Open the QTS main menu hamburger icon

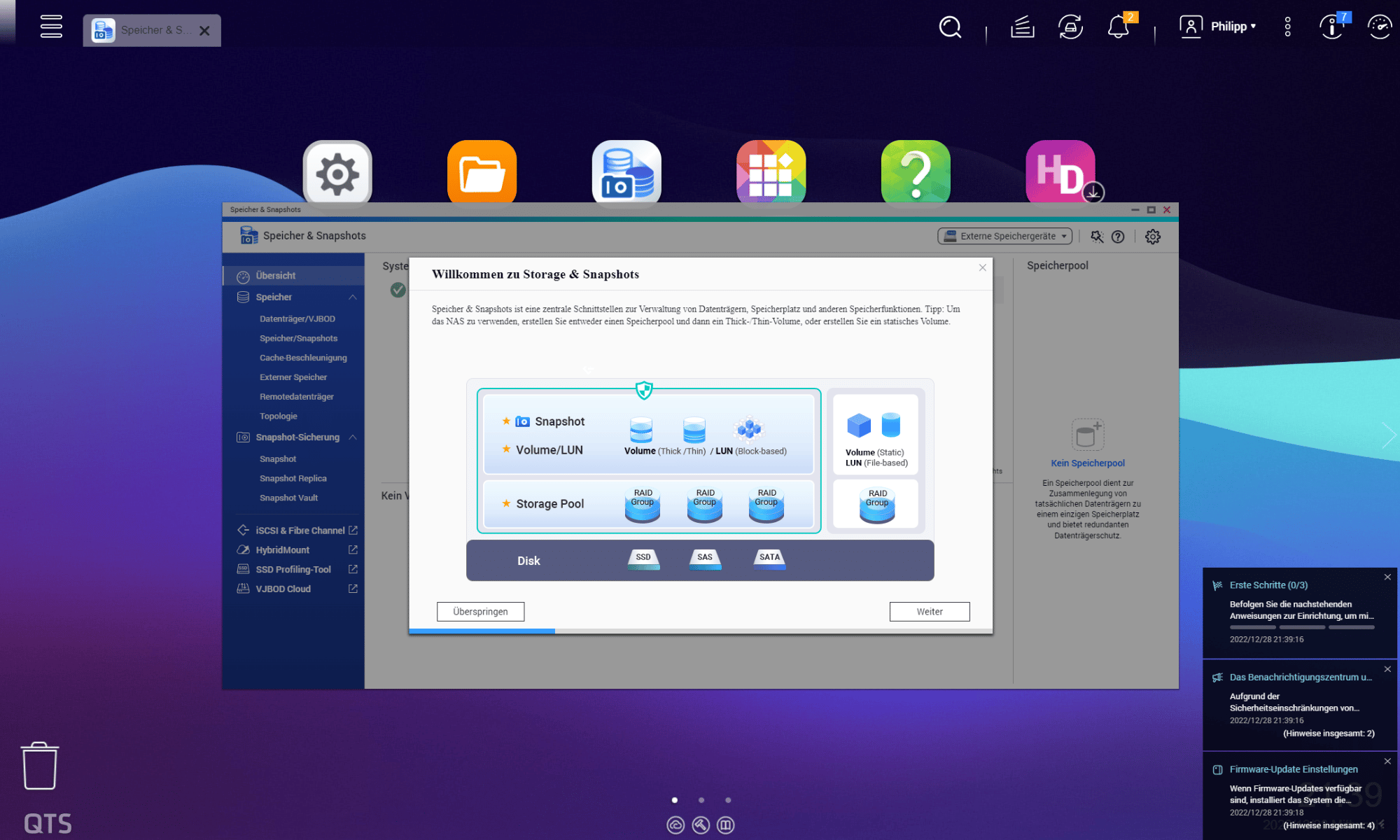click(51, 27)
